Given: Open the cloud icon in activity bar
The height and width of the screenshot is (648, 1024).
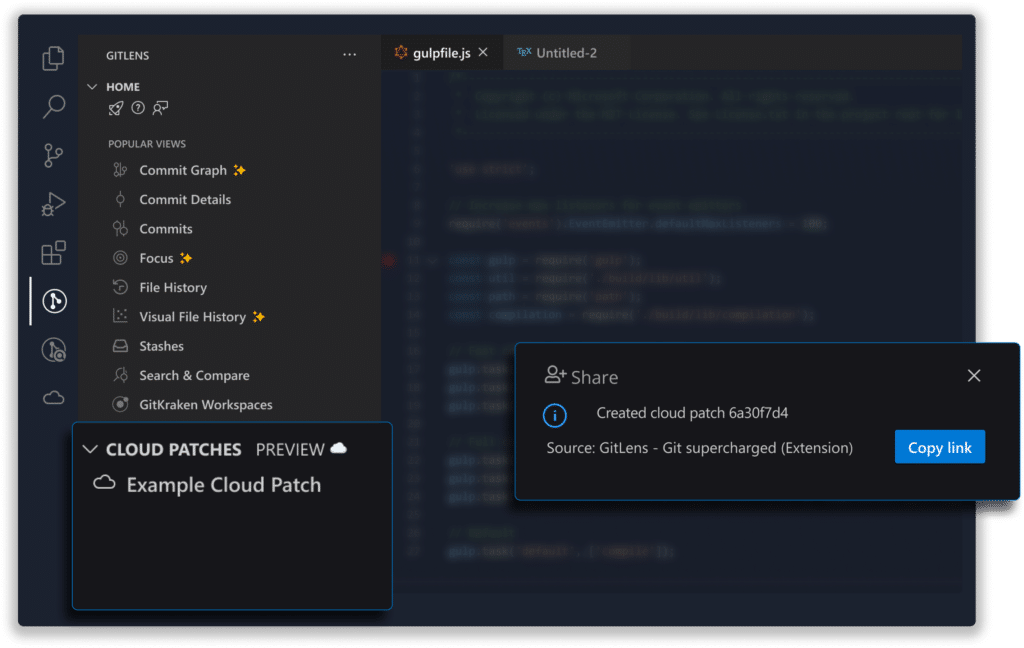Looking at the screenshot, I should pos(54,397).
